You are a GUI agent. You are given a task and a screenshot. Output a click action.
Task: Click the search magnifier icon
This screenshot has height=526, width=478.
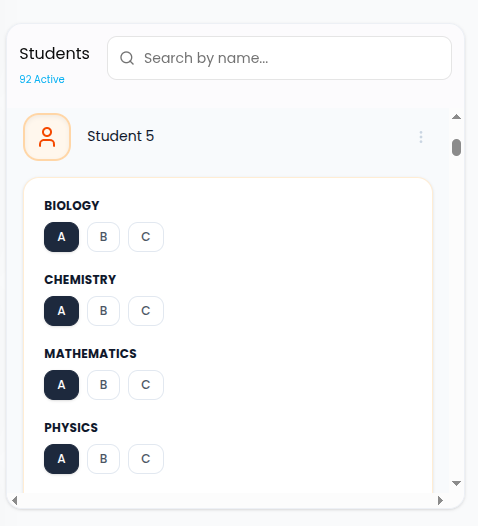[127, 58]
